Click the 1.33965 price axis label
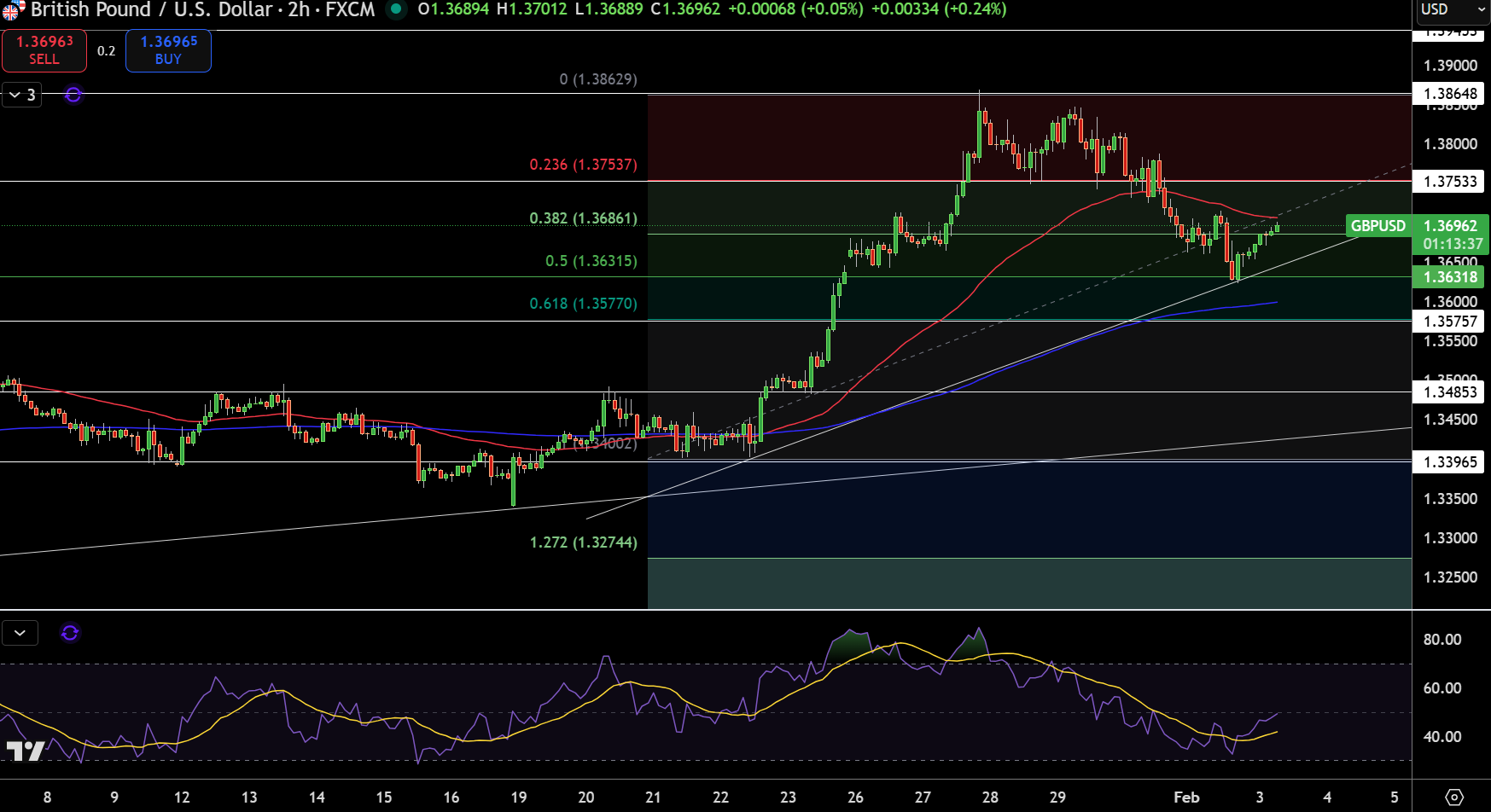 pos(1448,461)
